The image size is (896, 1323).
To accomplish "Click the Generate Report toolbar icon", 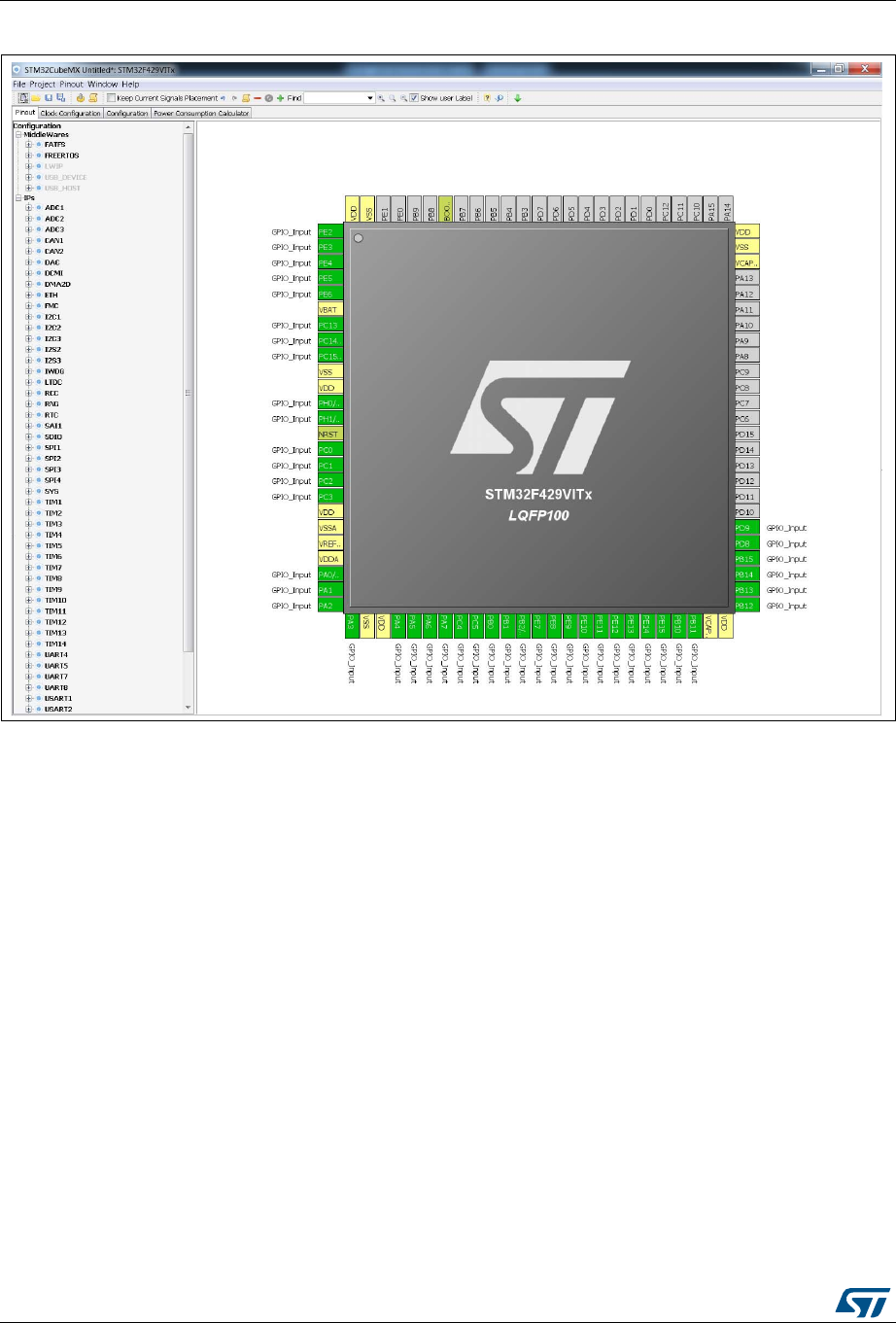I will point(93,98).
